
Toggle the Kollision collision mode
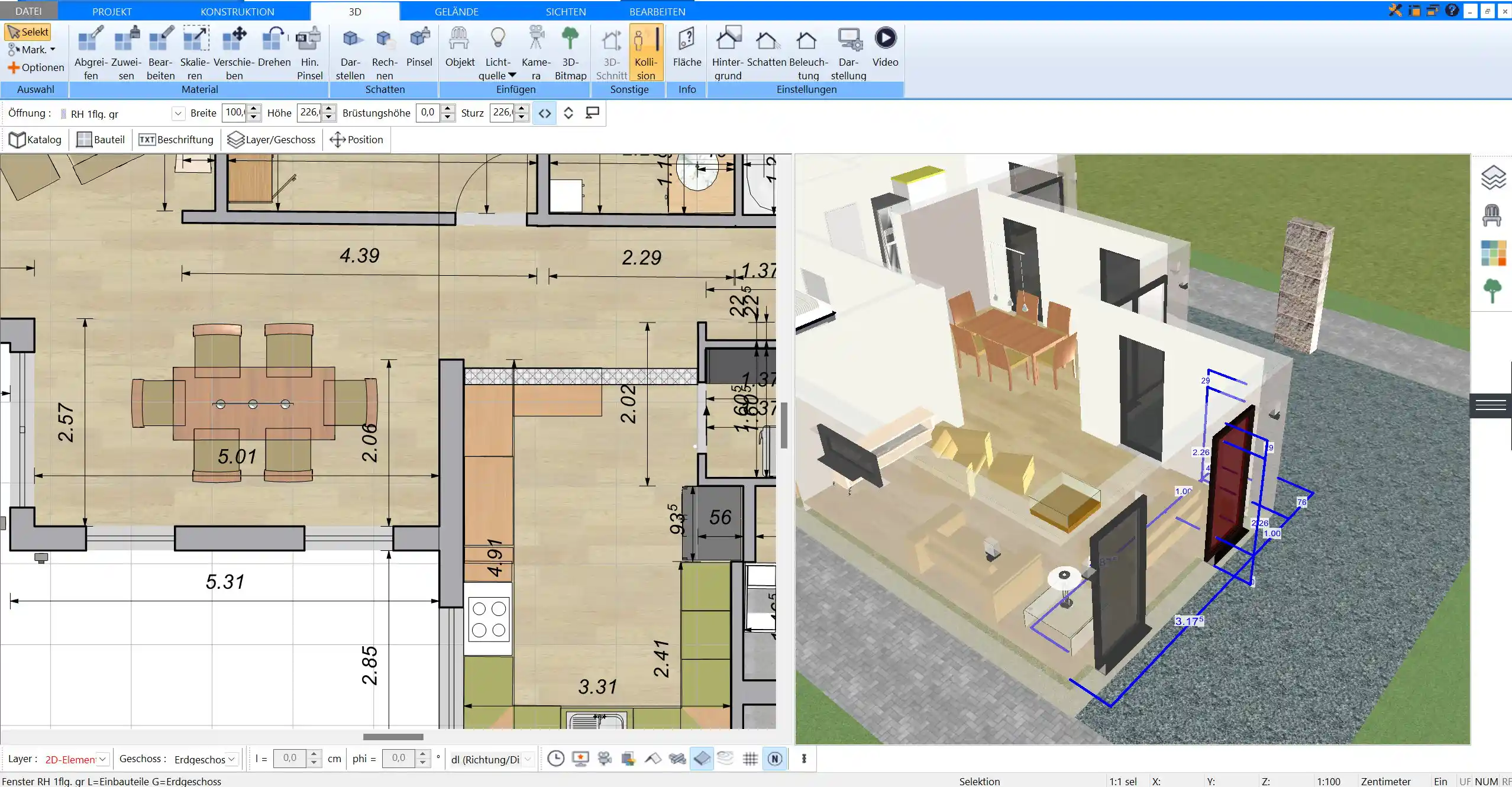tap(646, 53)
